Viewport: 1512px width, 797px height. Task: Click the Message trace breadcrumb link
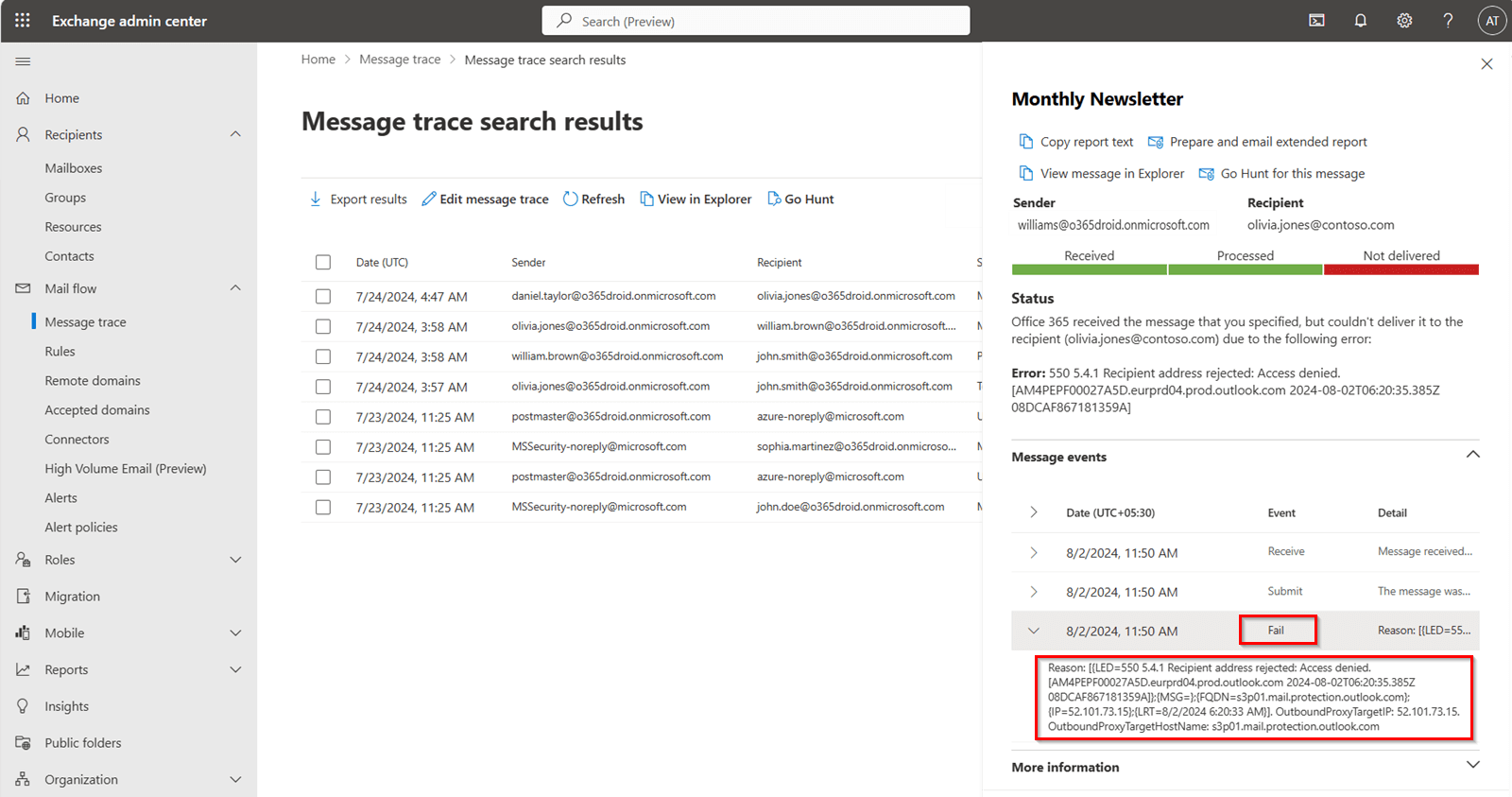tap(400, 60)
